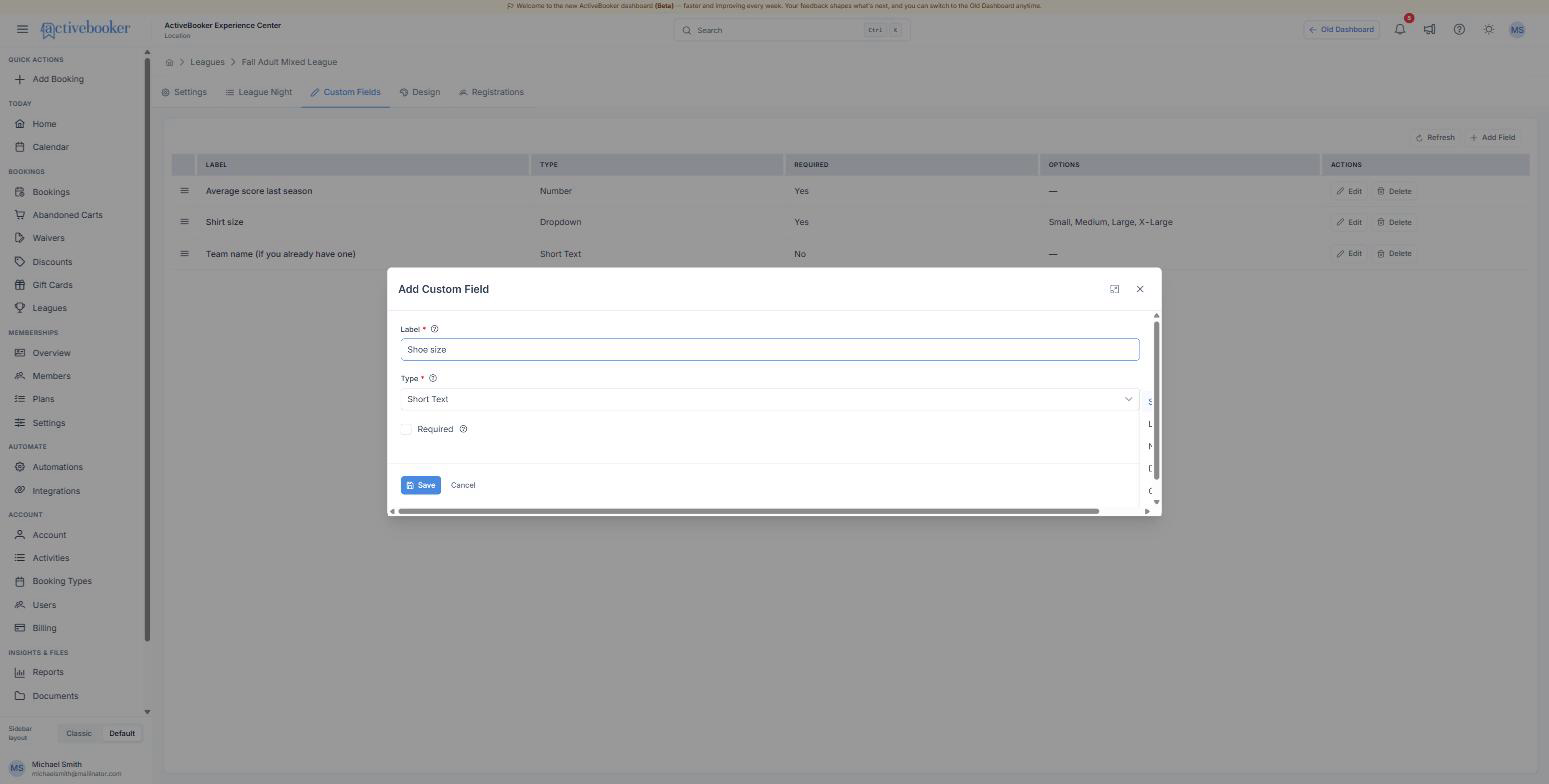1549x784 pixels.
Task: Cancel the Add Custom Field dialog
Action: (463, 485)
